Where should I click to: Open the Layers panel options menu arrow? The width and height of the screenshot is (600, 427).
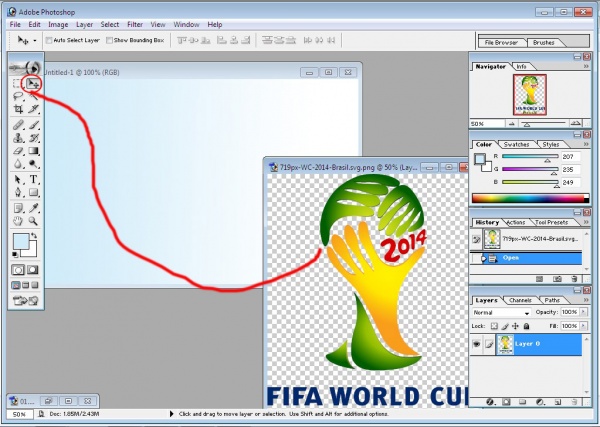click(586, 300)
